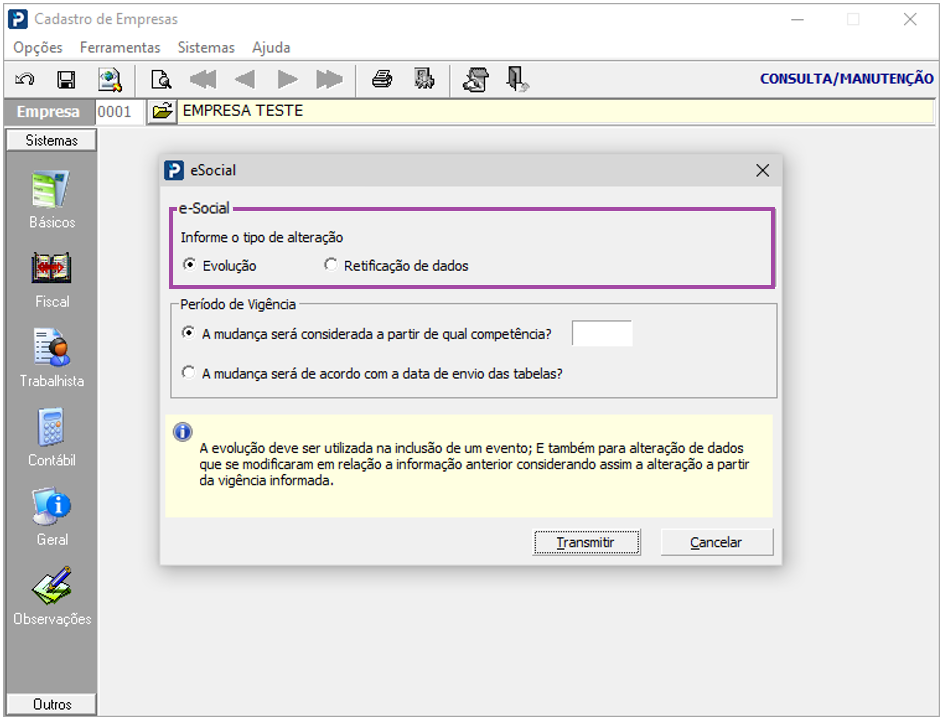Click the undo arrow toolbar icon
Screen dimensions: 944x720
25,79
